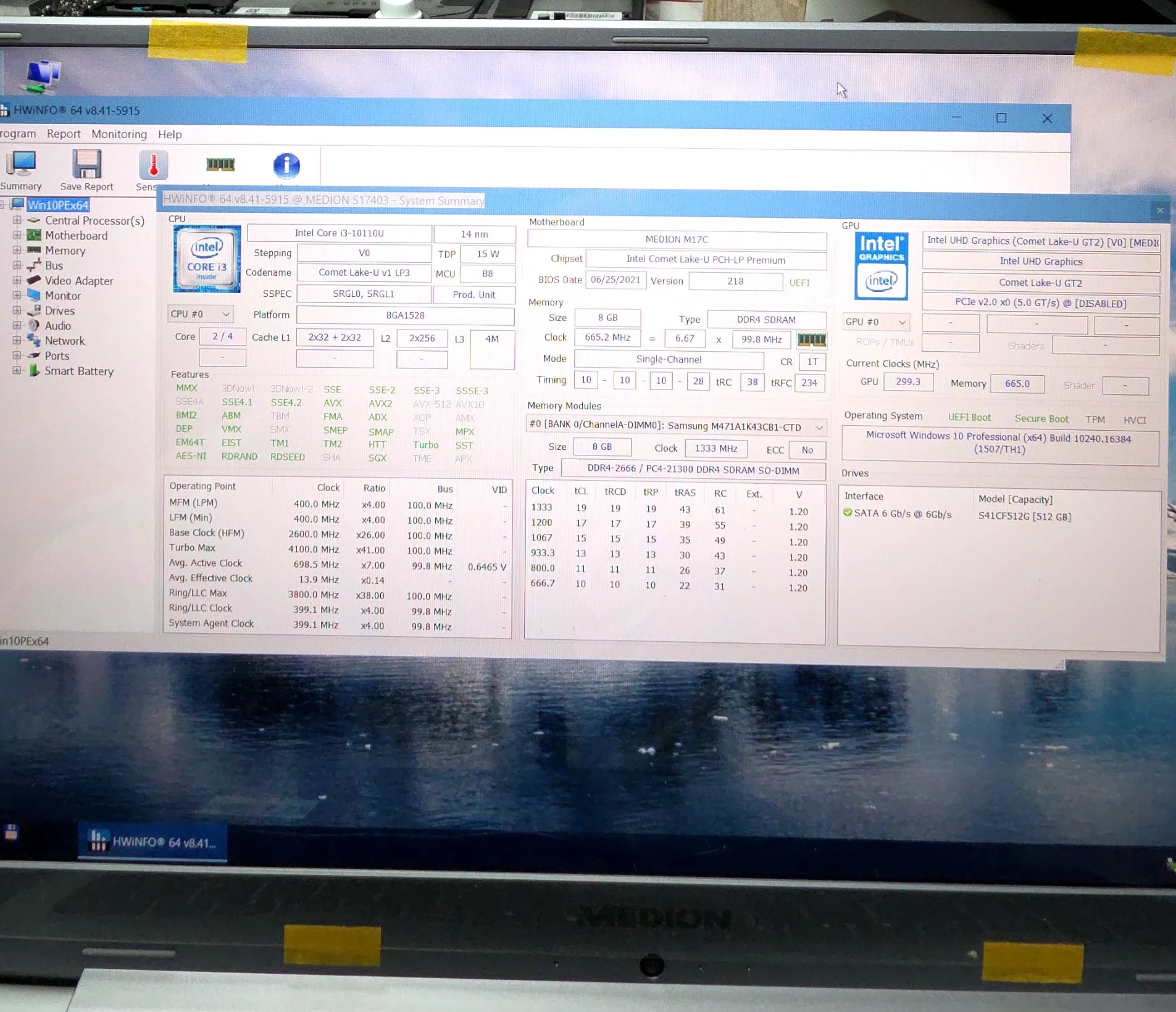
Task: Open the Report menu
Action: click(x=64, y=134)
